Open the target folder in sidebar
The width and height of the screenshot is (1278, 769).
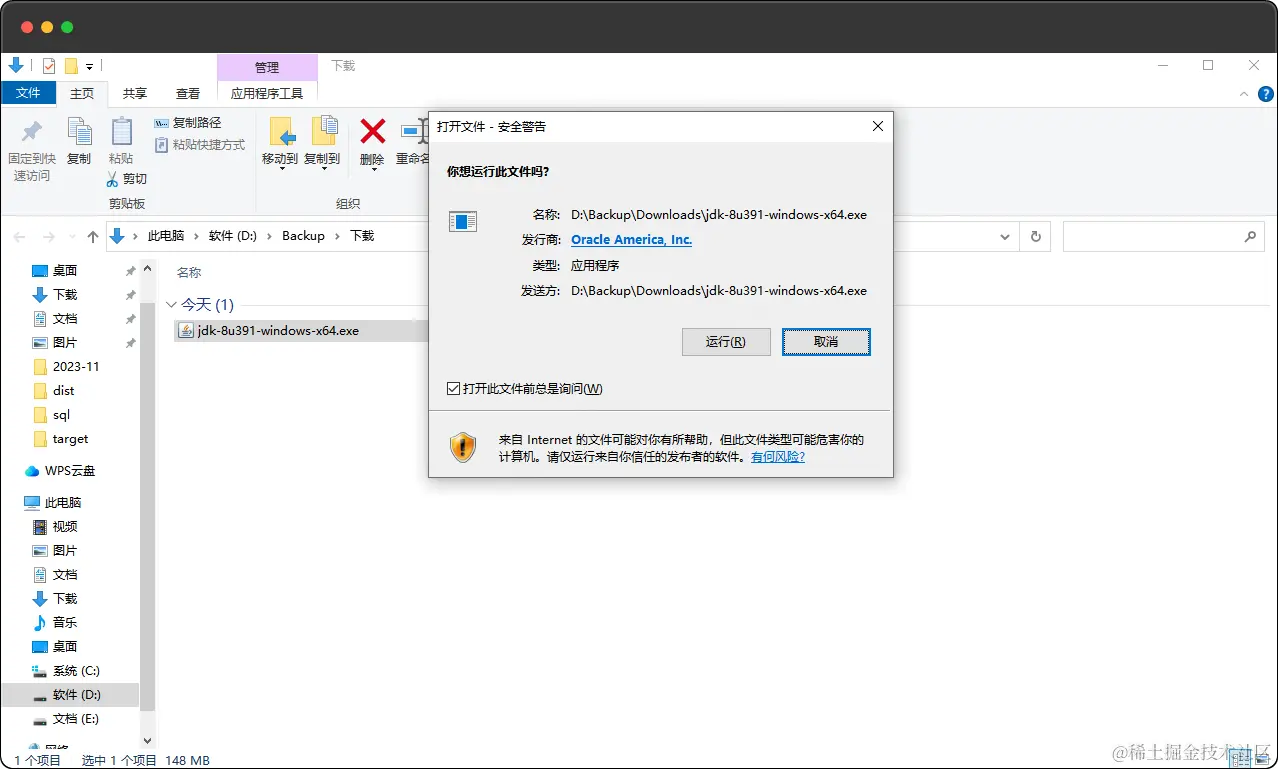(70, 439)
